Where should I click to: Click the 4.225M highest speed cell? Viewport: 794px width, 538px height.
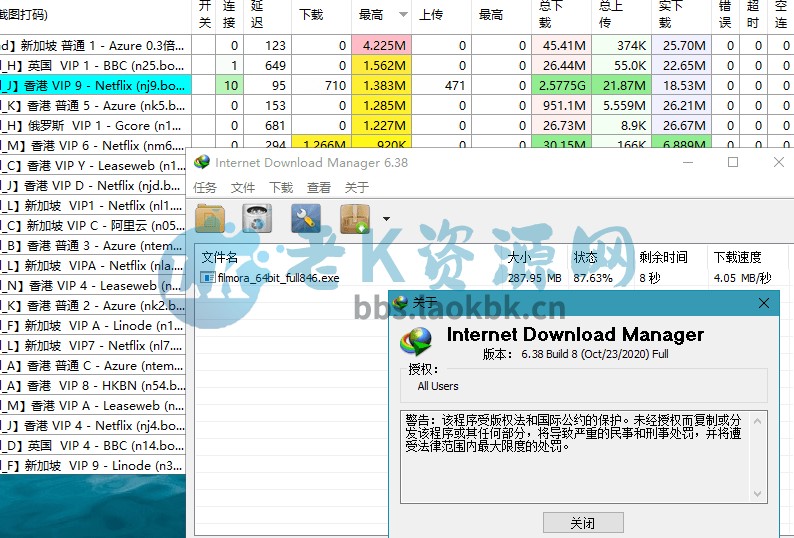(381, 46)
